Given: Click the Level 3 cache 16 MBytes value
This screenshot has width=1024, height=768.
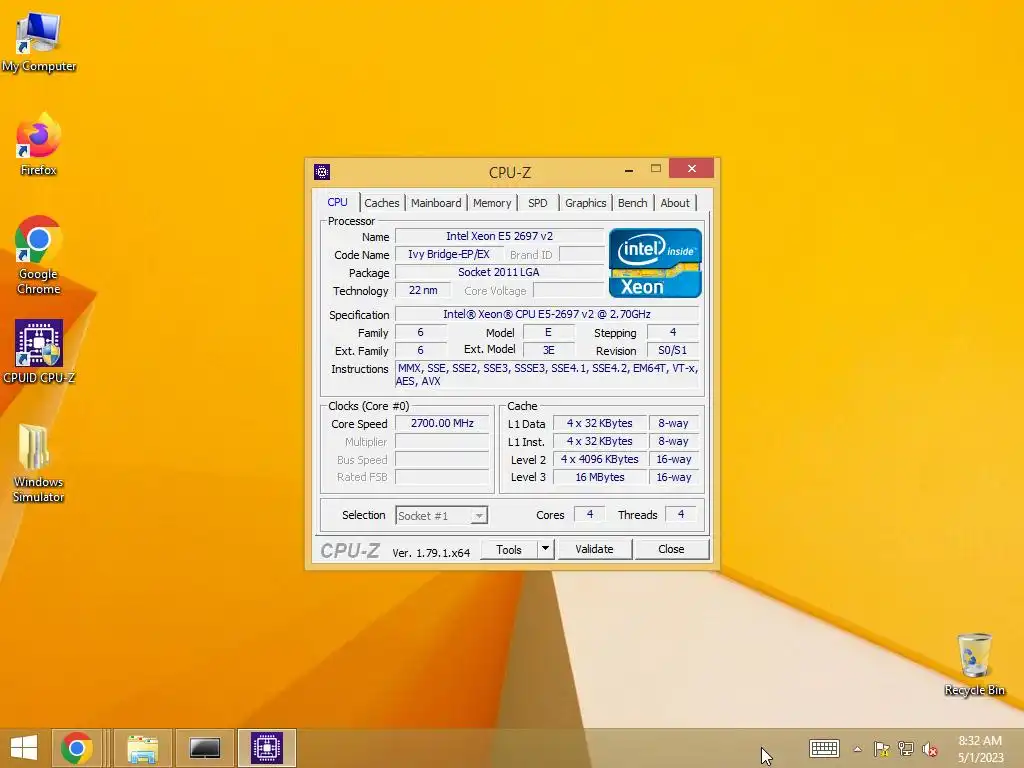Looking at the screenshot, I should [600, 477].
